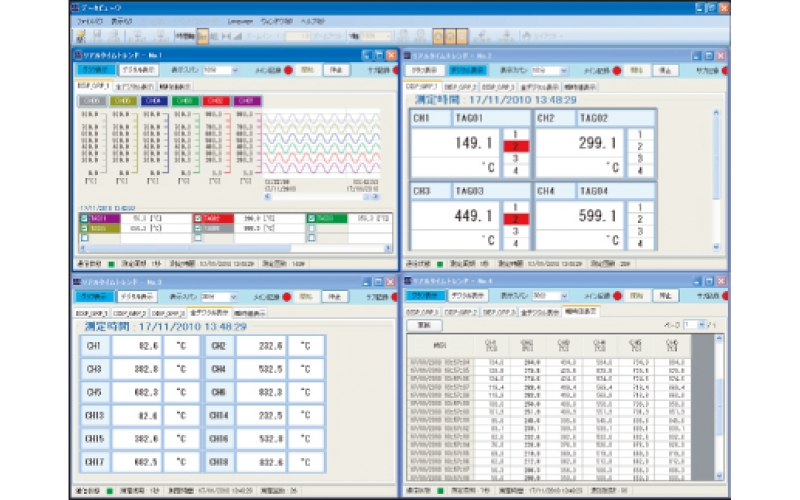
Task: Click the purple channel button above the trend graph
Action: pyautogui.click(x=247, y=101)
